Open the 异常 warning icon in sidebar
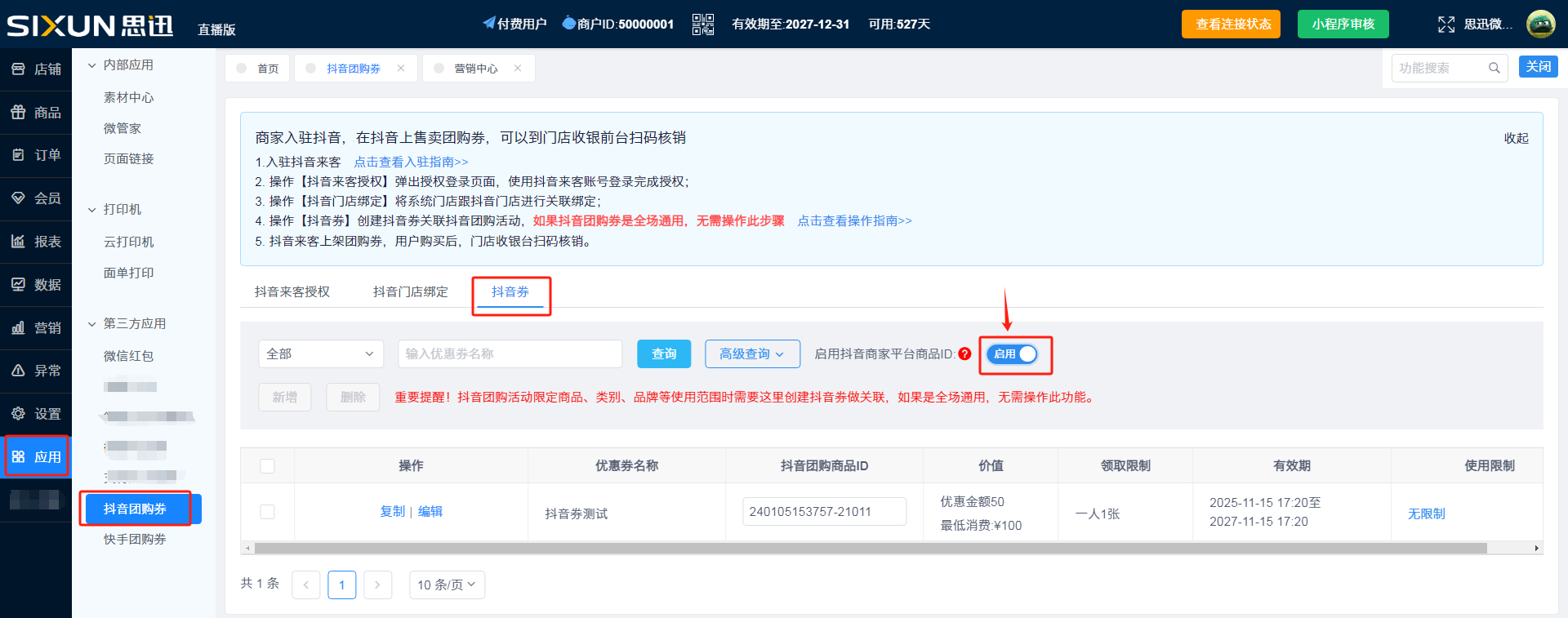 click(x=18, y=371)
